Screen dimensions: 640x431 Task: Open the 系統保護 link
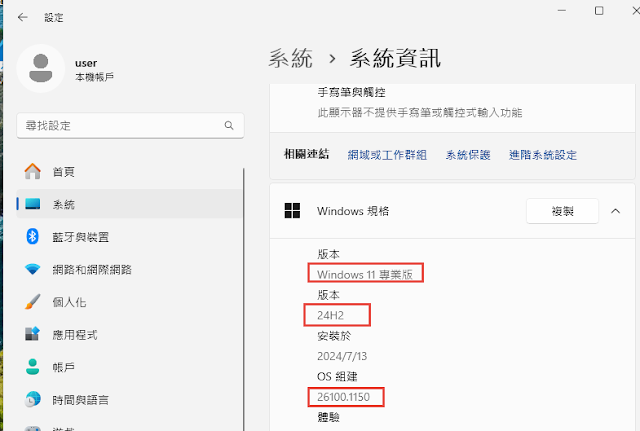click(x=468, y=155)
